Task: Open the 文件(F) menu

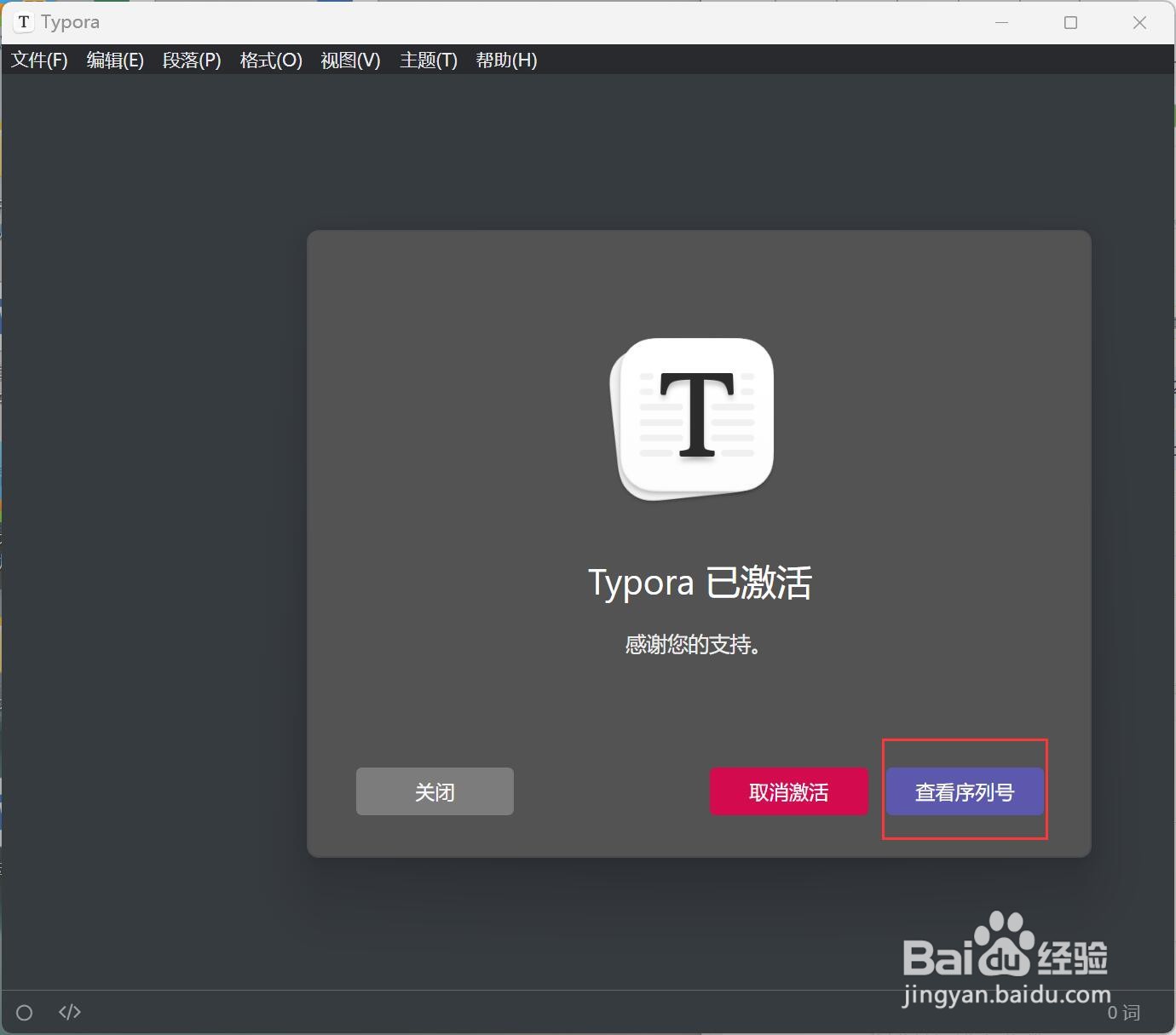Action: click(x=39, y=60)
